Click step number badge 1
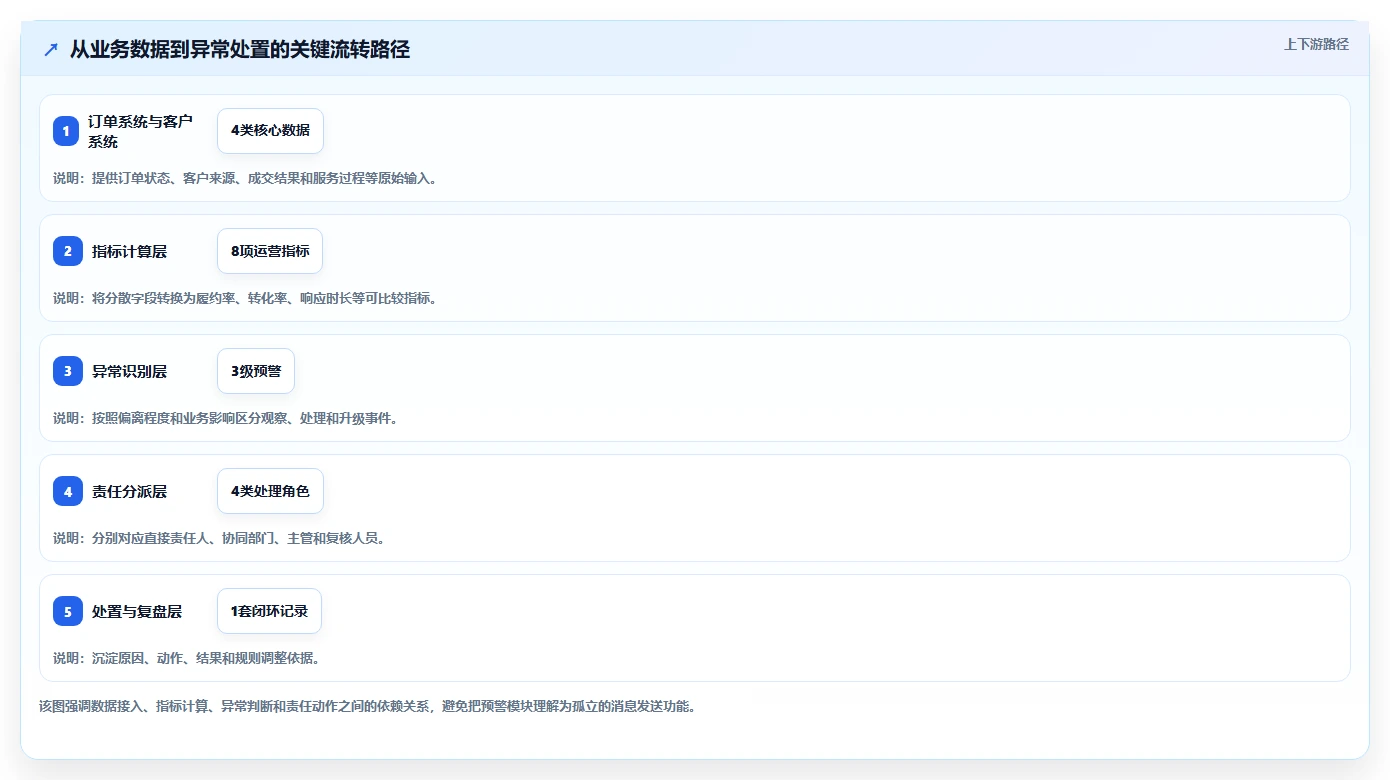Screen dimensions: 1390x780 click(x=66, y=131)
